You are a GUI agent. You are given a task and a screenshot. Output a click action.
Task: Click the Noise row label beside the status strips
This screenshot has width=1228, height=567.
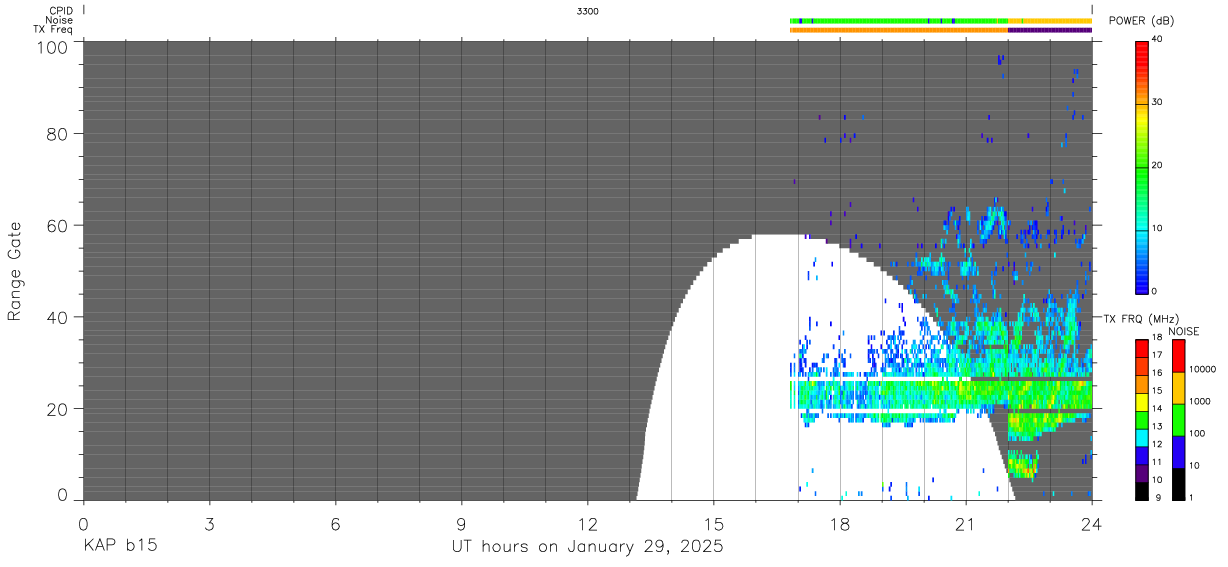pos(59,20)
